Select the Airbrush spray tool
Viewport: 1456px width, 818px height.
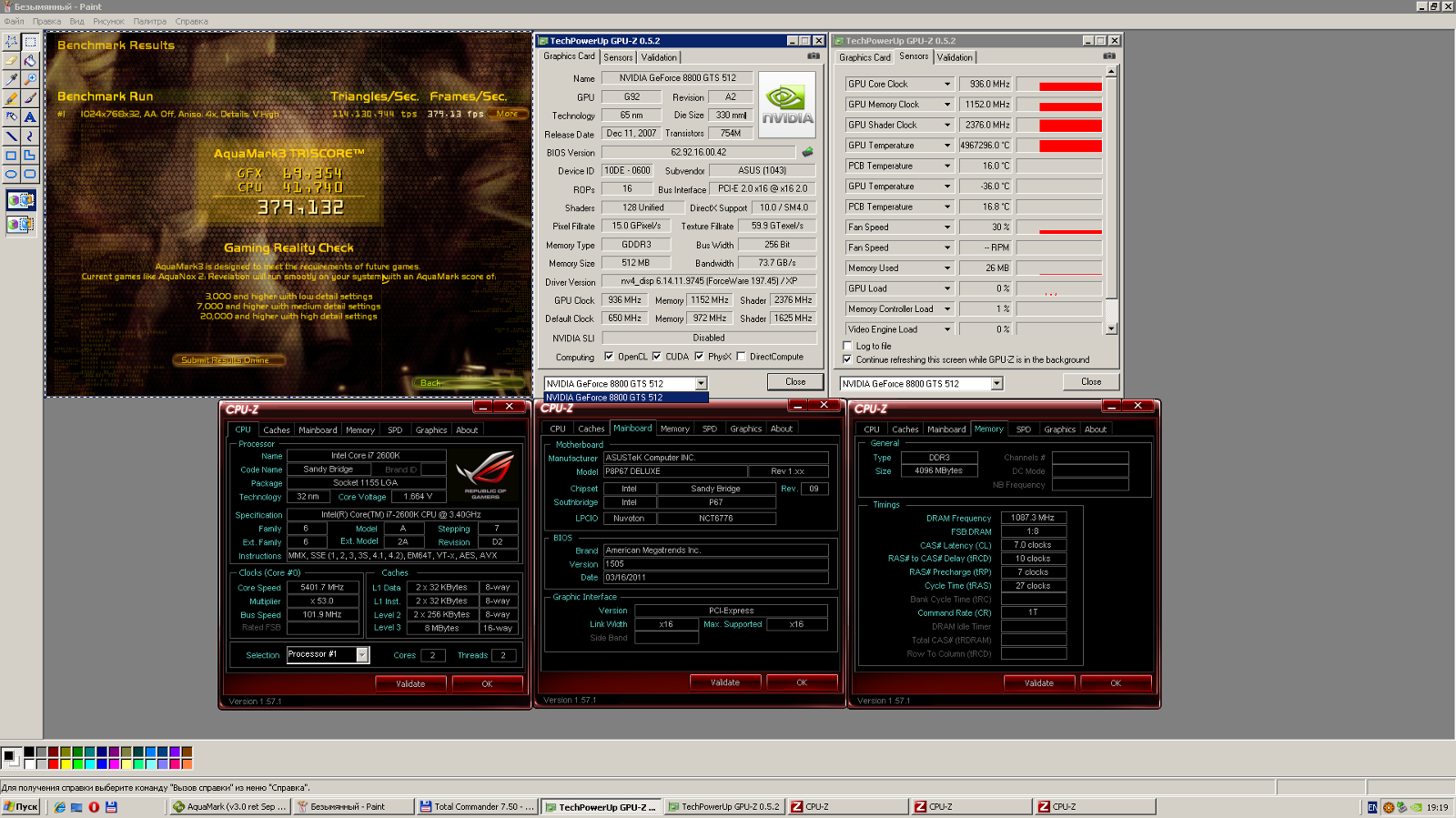(11, 116)
